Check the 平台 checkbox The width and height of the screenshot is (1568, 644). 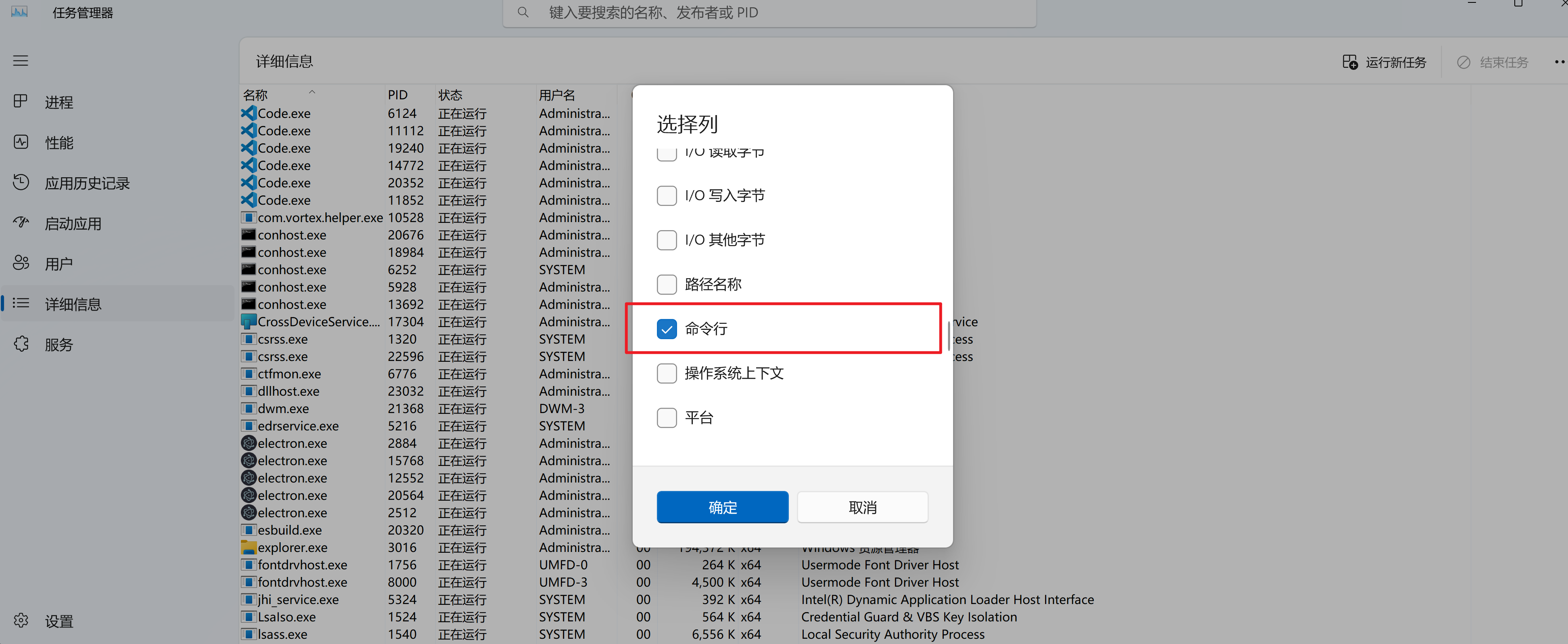[667, 418]
